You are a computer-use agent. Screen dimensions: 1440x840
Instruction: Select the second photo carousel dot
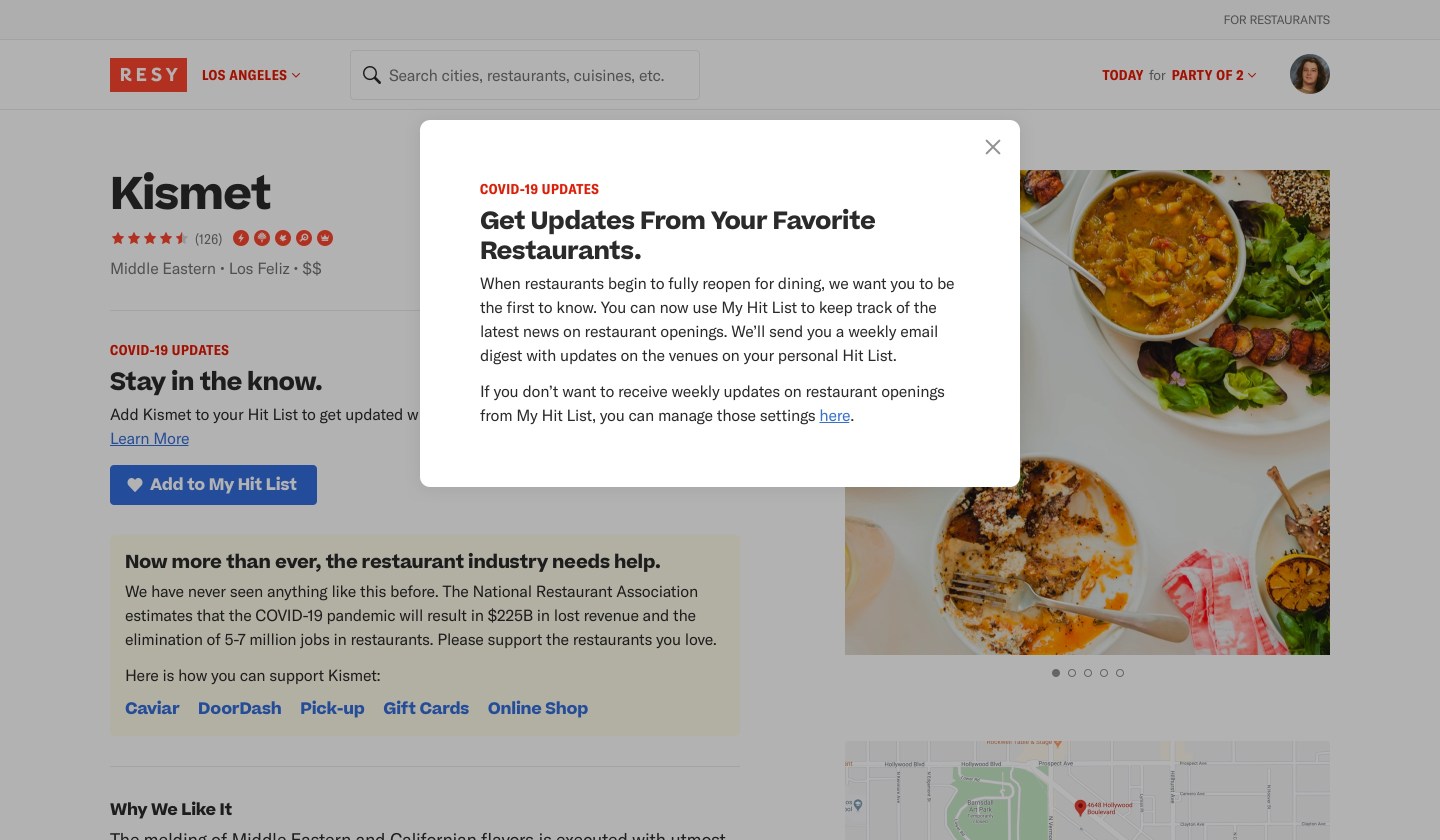coord(1072,673)
